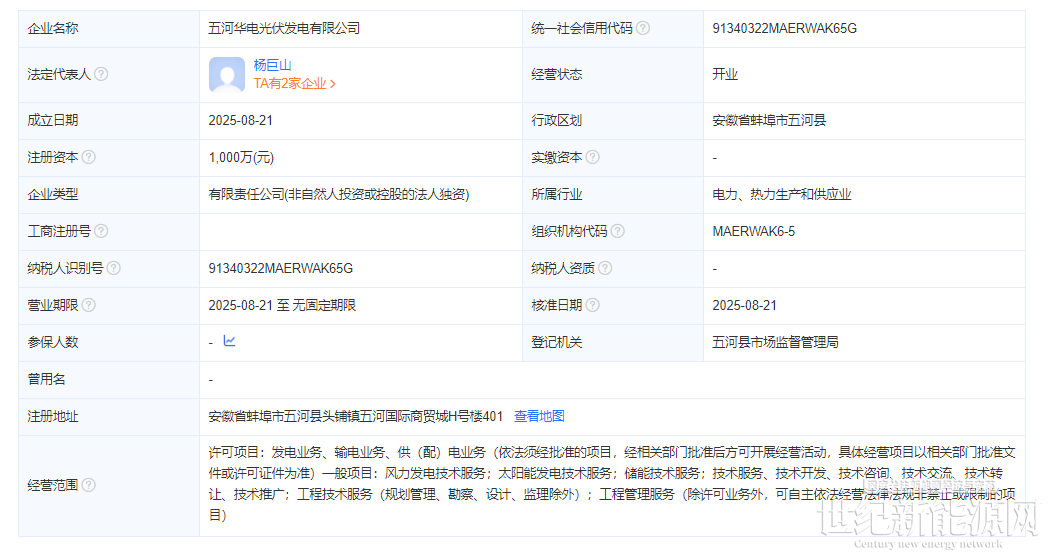Click question mark next to 法定代表人
Viewport: 1048px width, 554px height.
coord(101,74)
